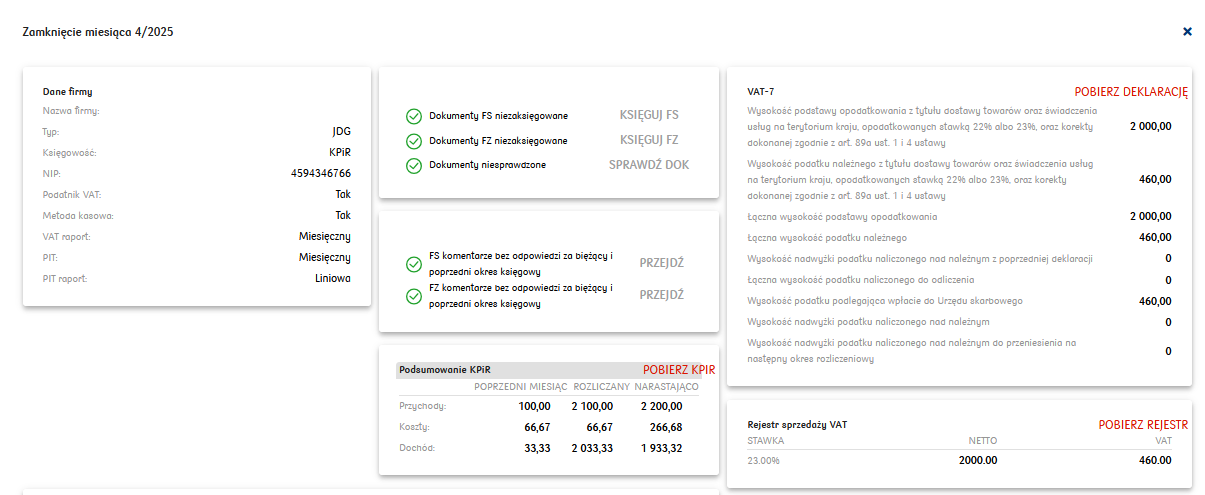Click the 23.00% rate row

coord(959,460)
